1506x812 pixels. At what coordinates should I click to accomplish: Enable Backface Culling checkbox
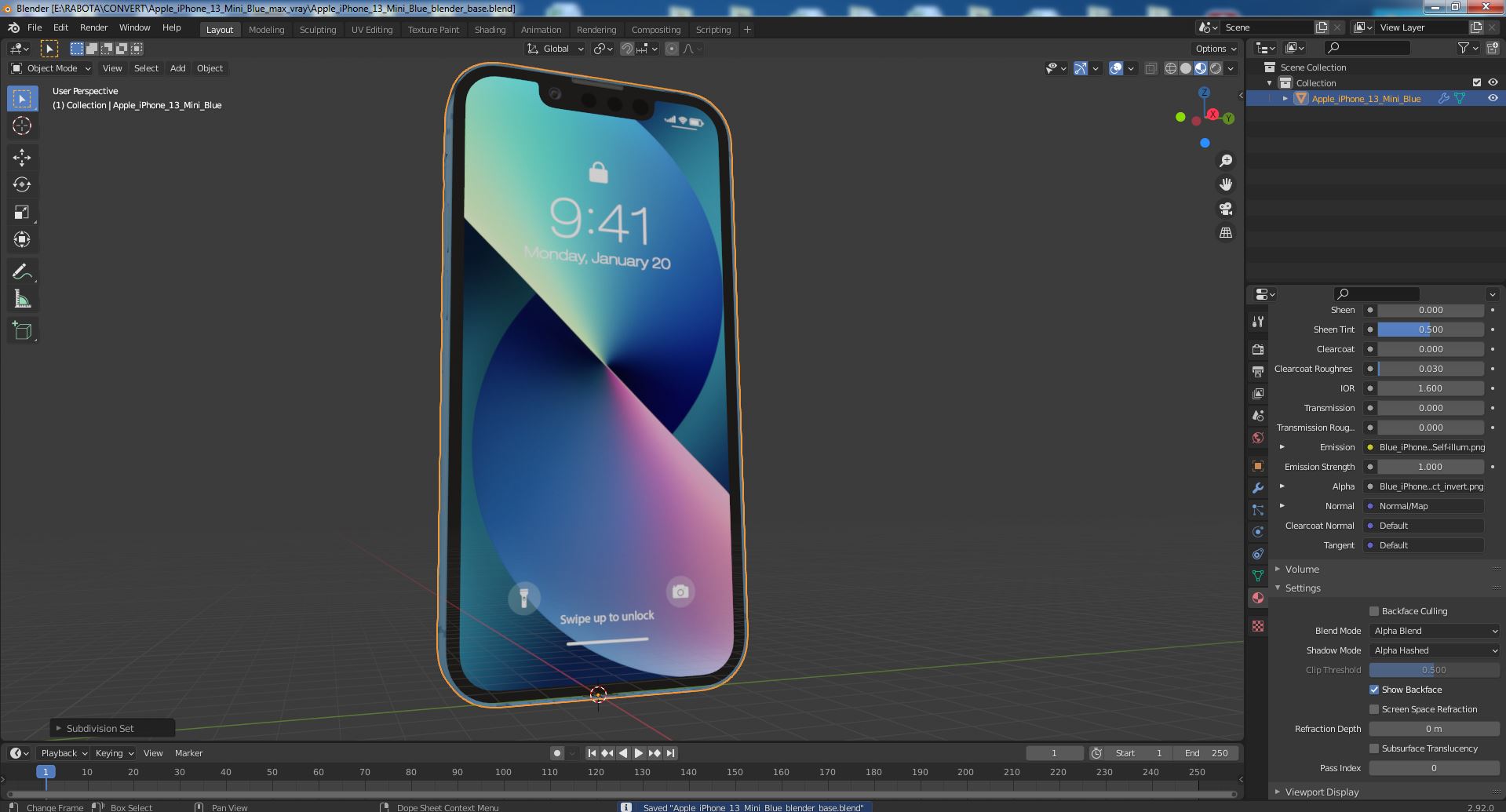click(x=1374, y=611)
